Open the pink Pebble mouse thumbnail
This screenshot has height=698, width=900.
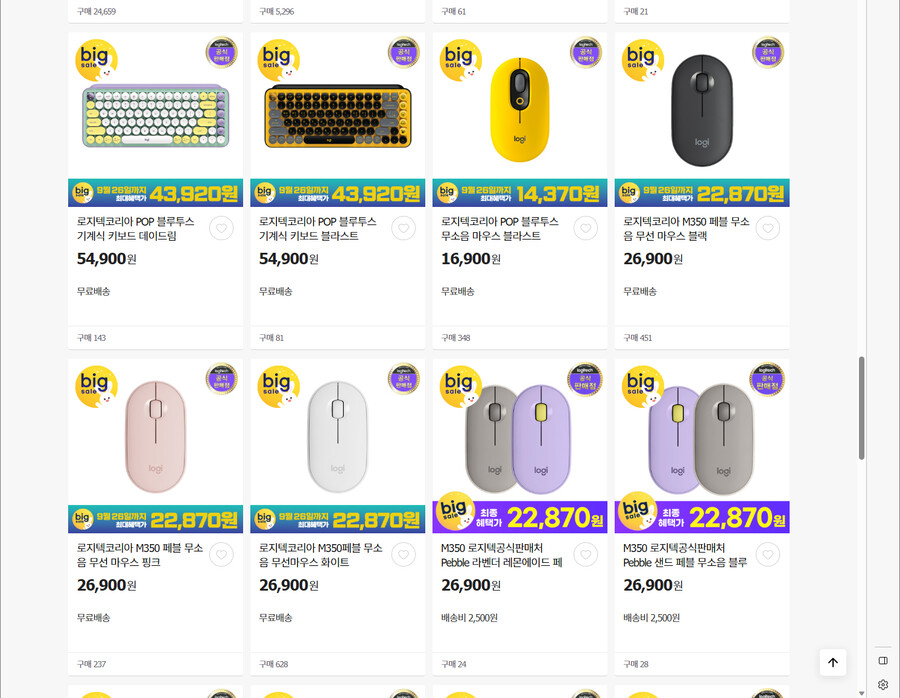[x=155, y=437]
